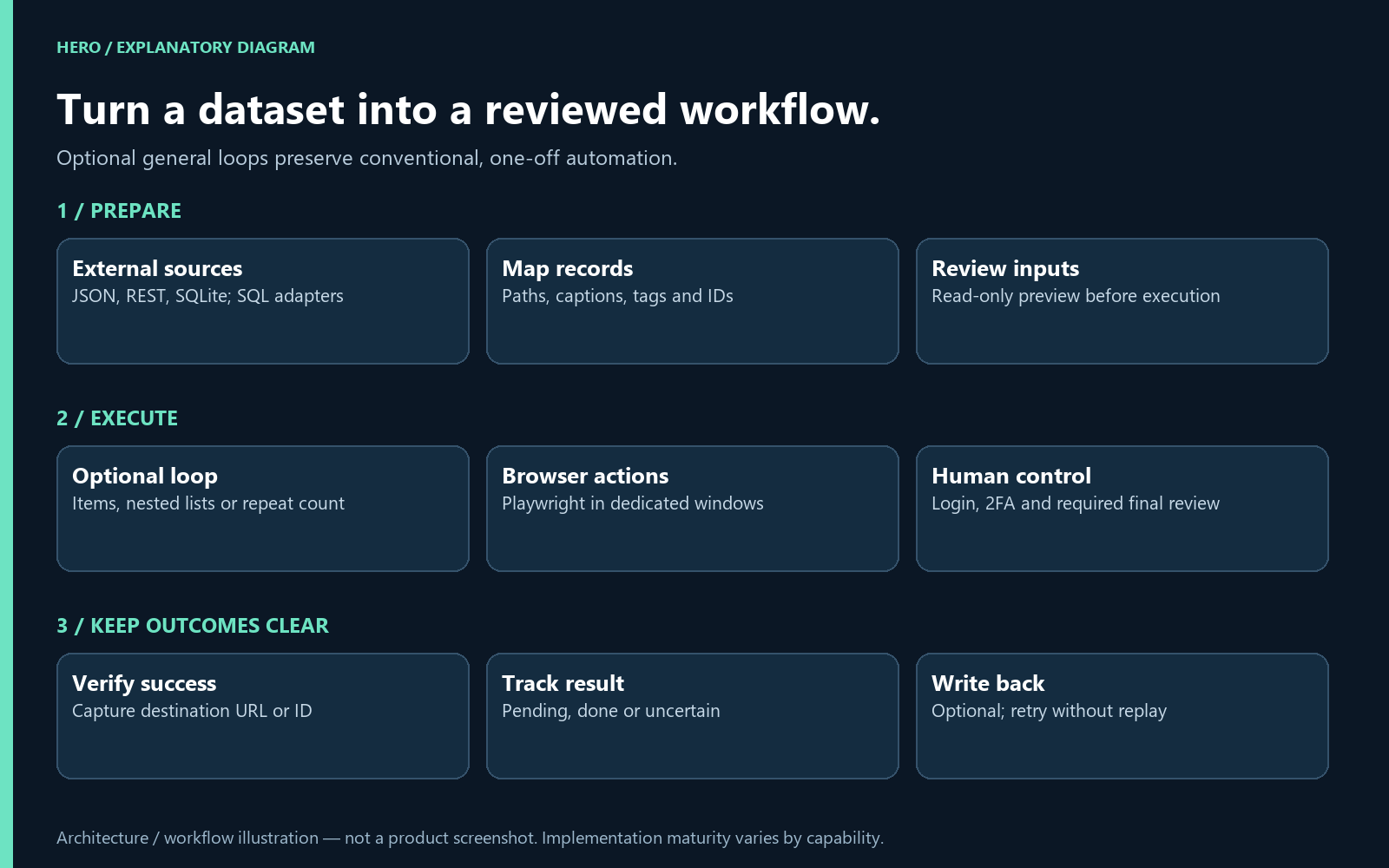1389x868 pixels.
Task: Click the headline 'Turn a dataset into a reviewed workflow.'
Action: click(x=469, y=110)
